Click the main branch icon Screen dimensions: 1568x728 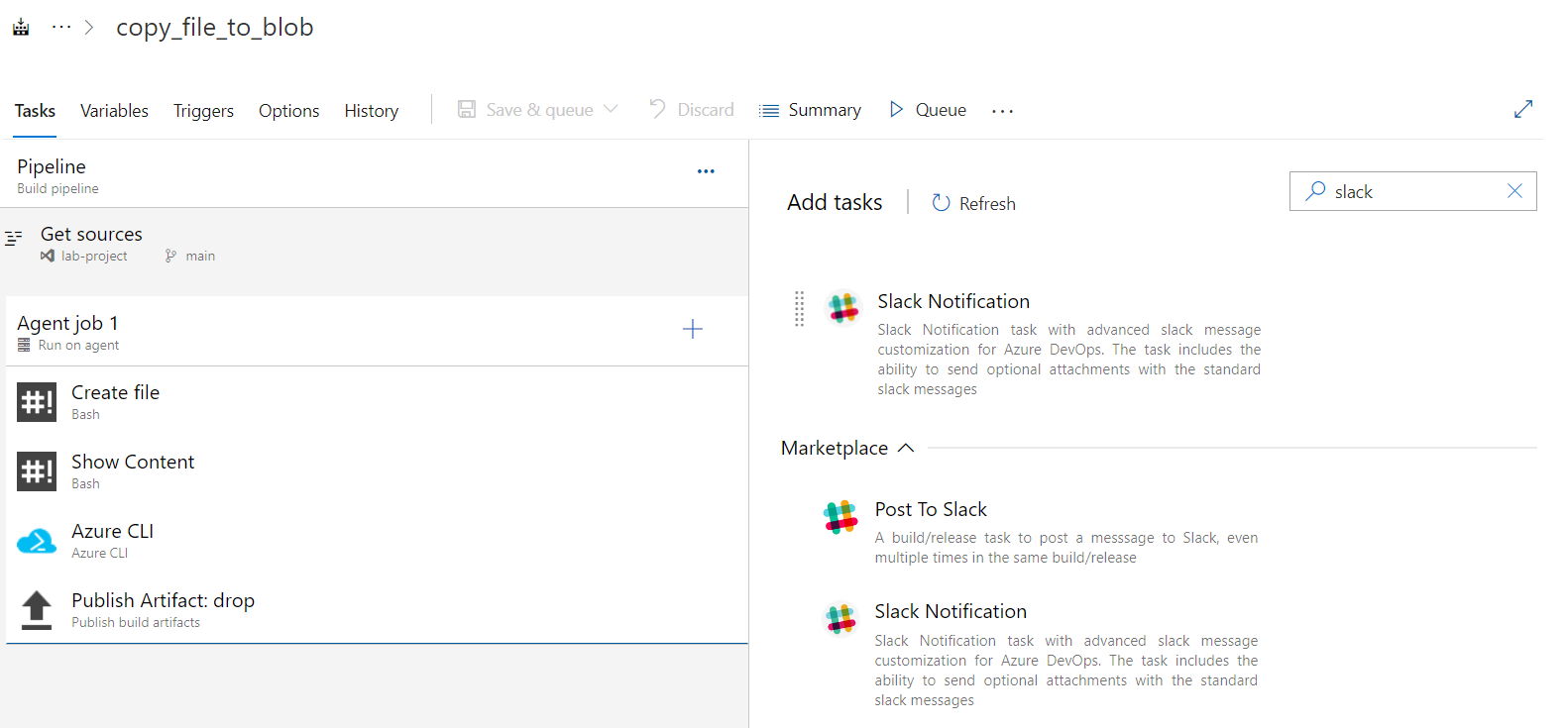170,256
